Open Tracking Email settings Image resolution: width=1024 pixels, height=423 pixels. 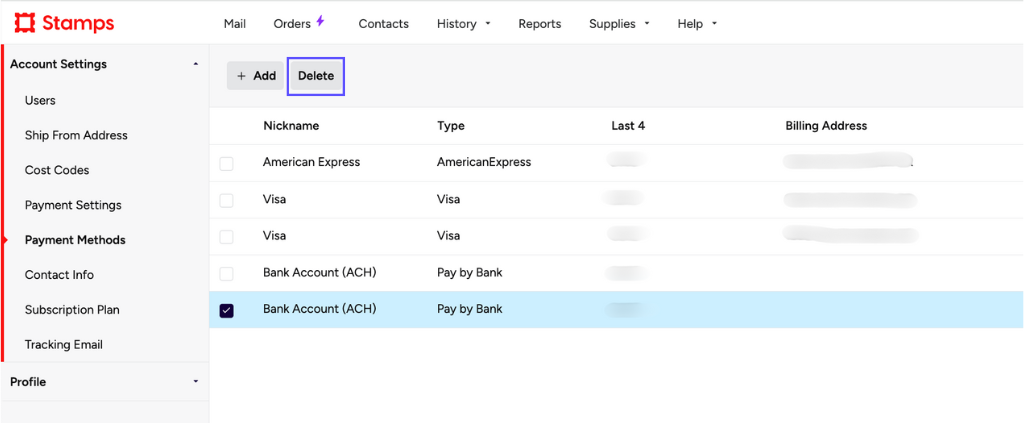coord(63,344)
